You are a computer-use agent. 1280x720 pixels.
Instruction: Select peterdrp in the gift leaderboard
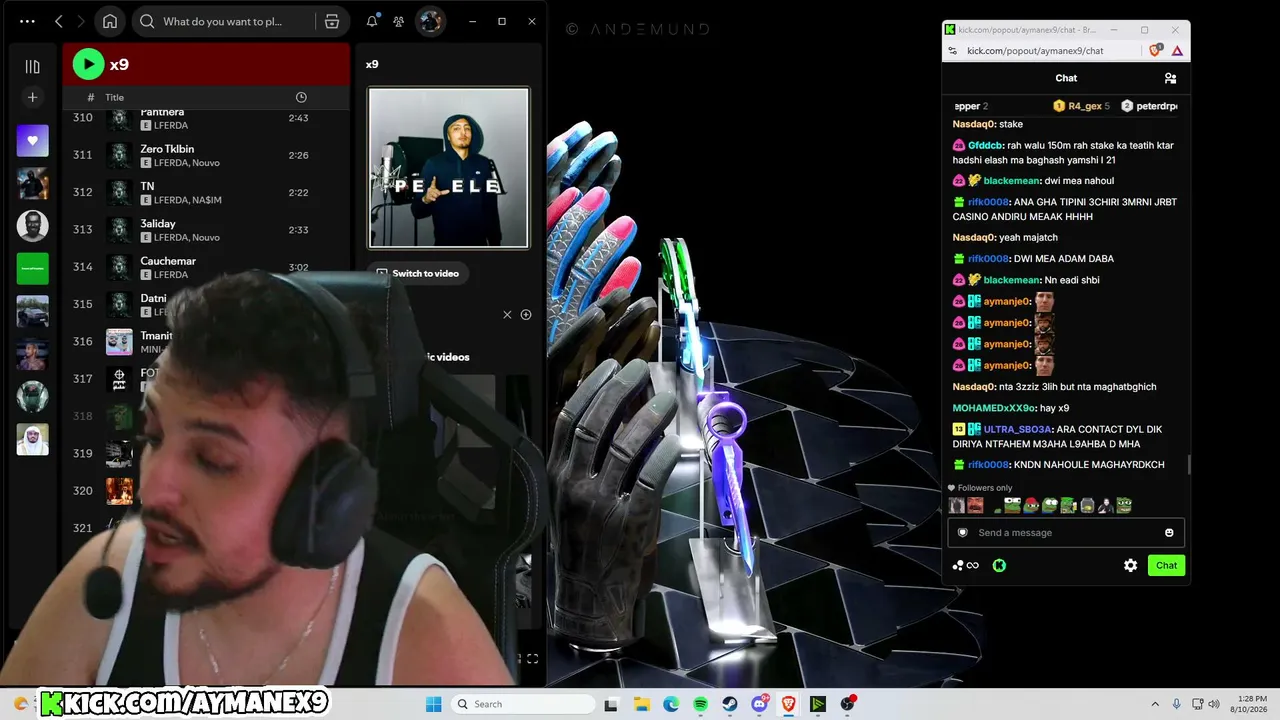point(1157,106)
